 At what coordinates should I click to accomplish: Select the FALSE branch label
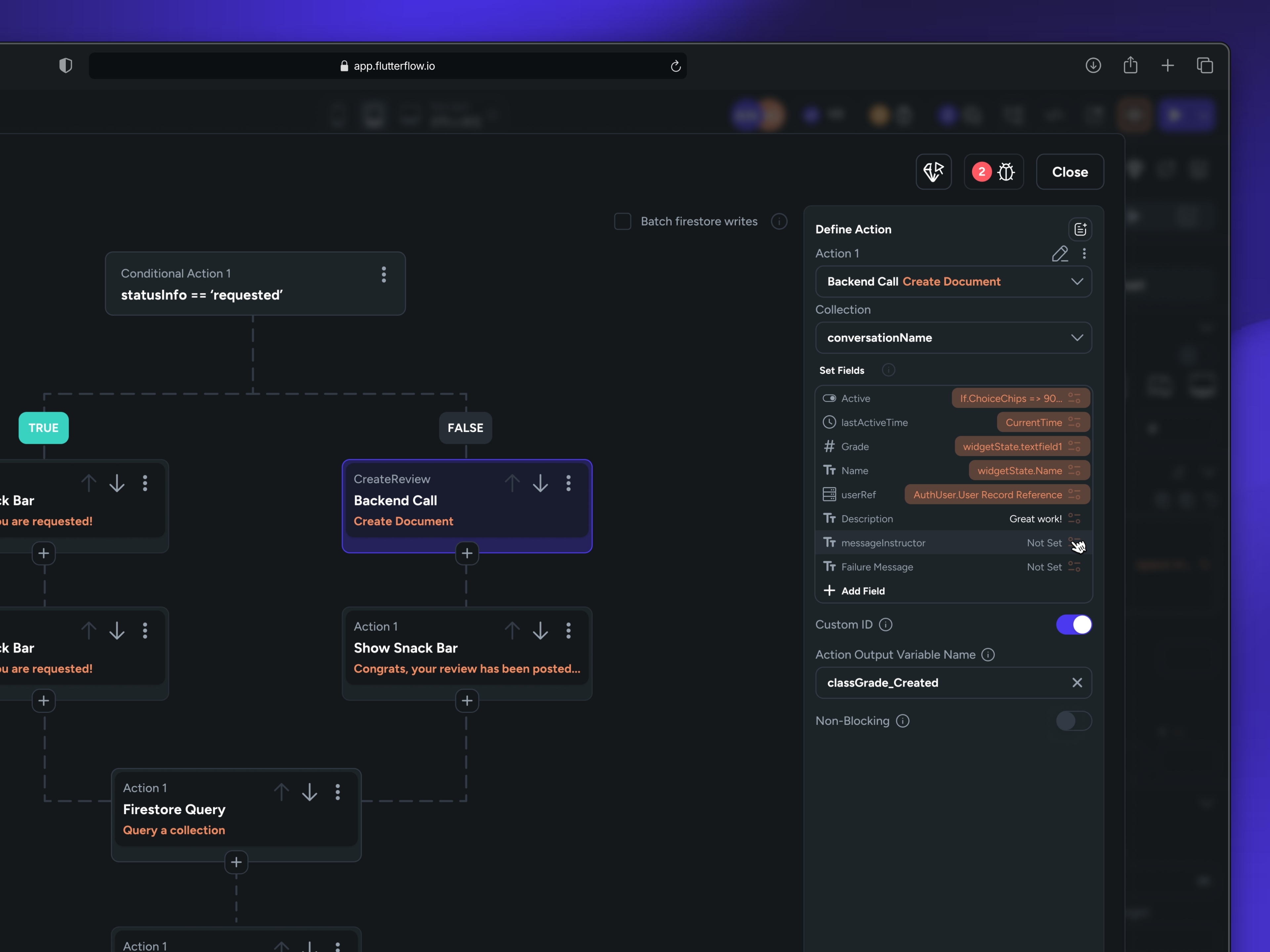465,427
